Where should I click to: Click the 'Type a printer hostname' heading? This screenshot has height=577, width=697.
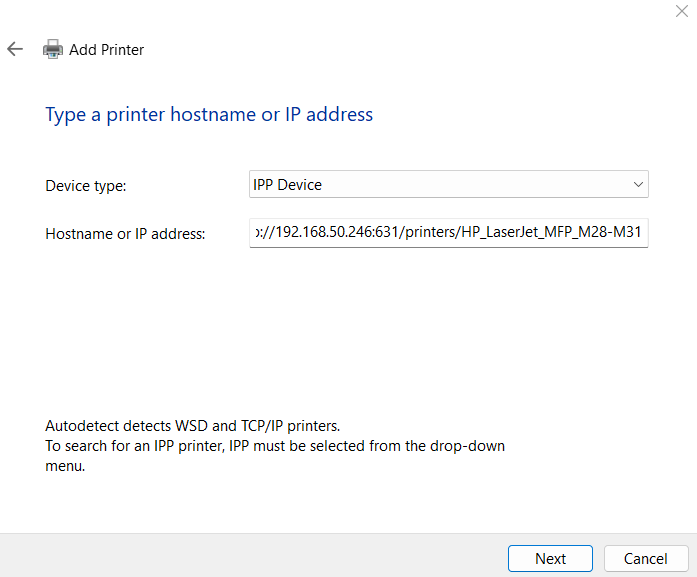[209, 114]
